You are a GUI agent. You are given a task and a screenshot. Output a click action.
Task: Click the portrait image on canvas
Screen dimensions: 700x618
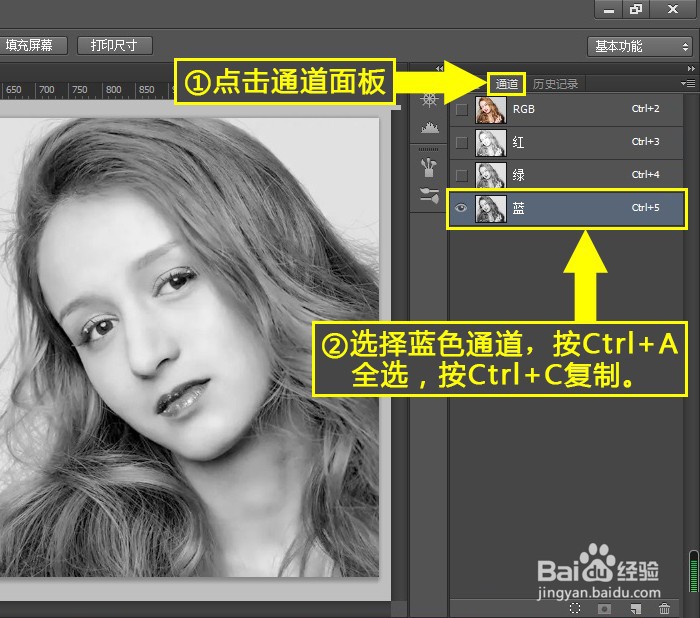coord(189,347)
